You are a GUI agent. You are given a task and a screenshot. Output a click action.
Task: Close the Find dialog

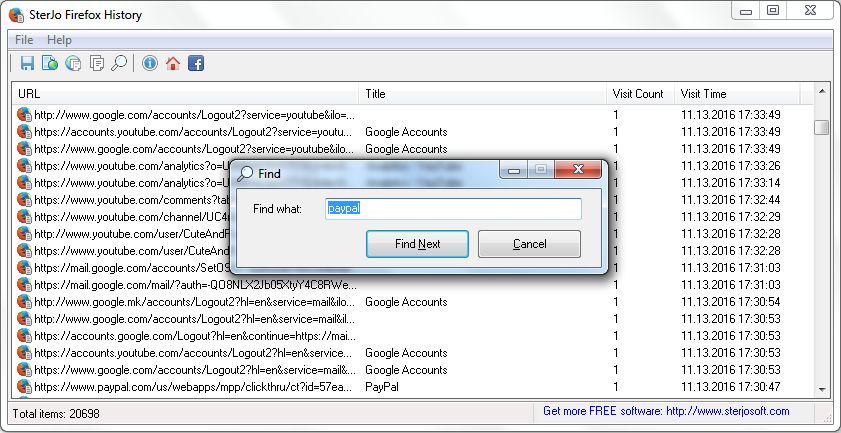click(578, 170)
